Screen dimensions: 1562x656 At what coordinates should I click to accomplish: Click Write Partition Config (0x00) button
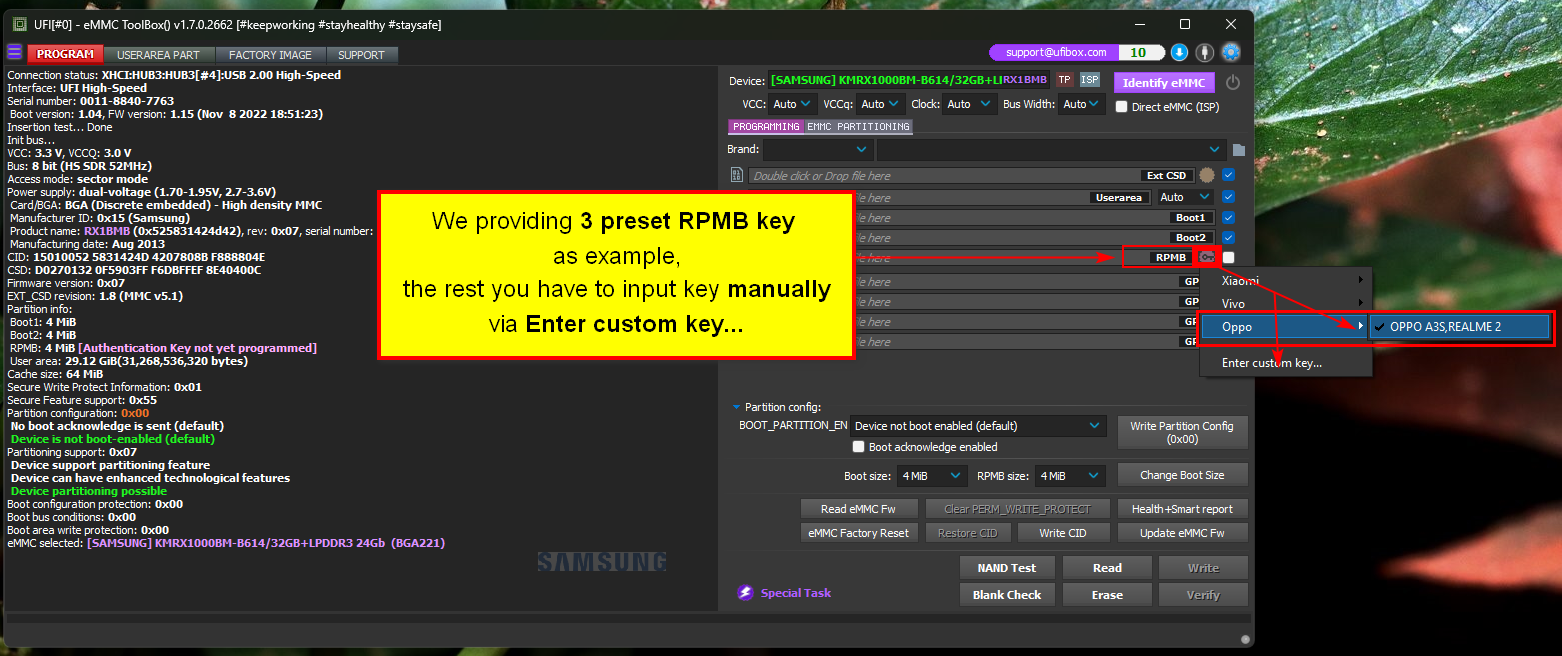coord(1183,432)
